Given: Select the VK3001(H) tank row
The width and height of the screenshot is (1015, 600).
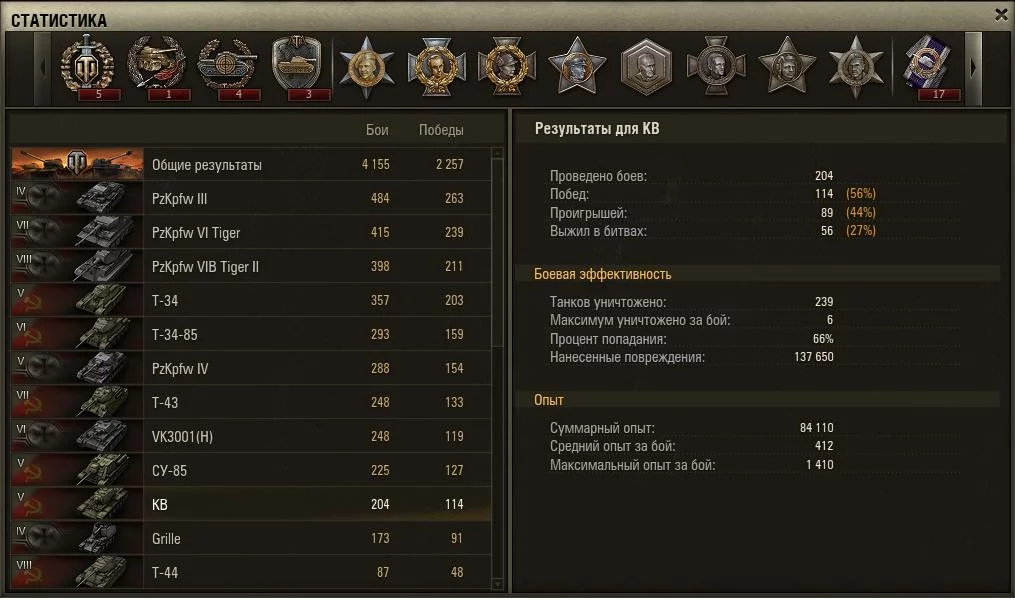Looking at the screenshot, I should coord(251,436).
